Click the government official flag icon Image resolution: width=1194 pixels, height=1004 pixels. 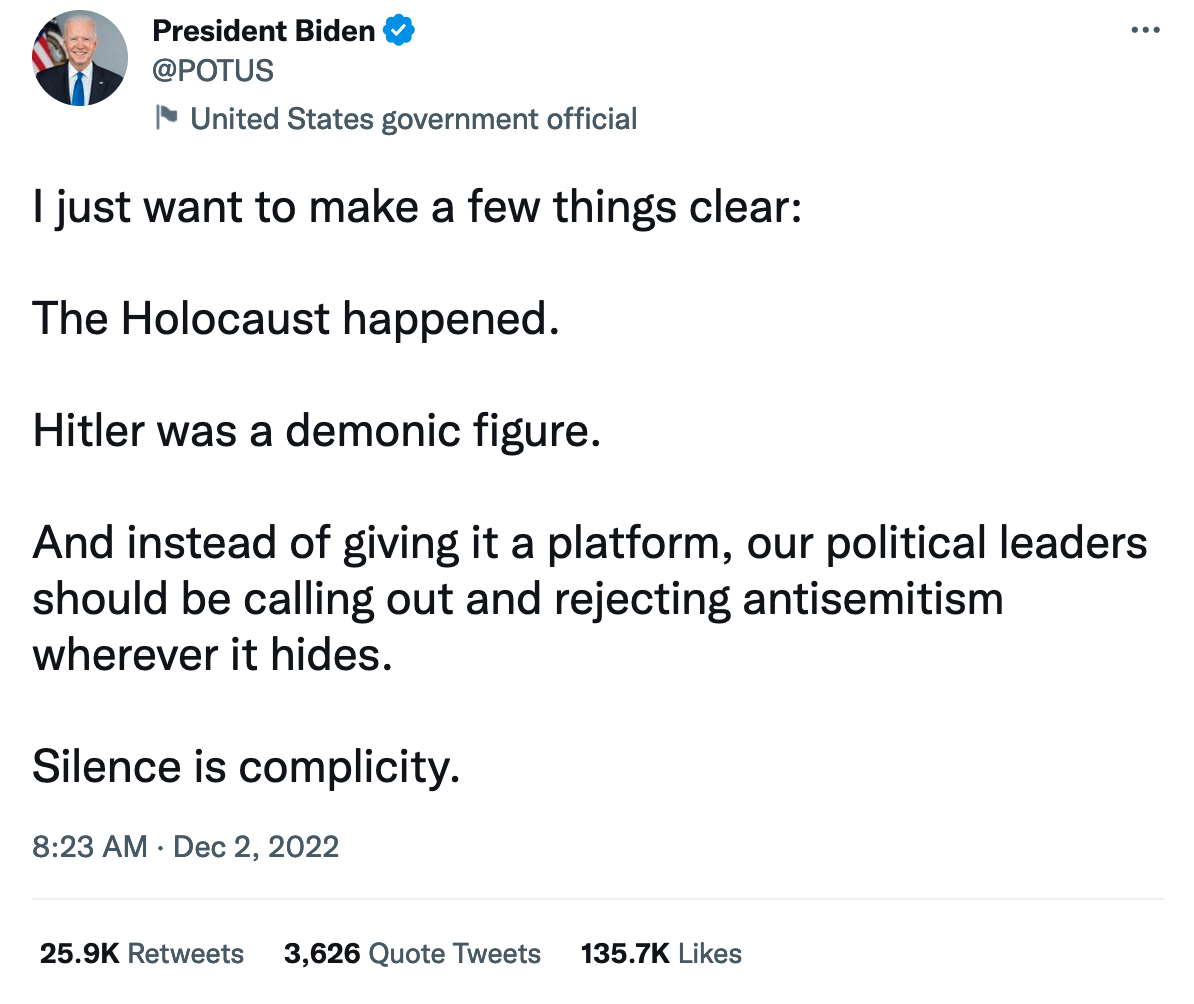coord(166,119)
